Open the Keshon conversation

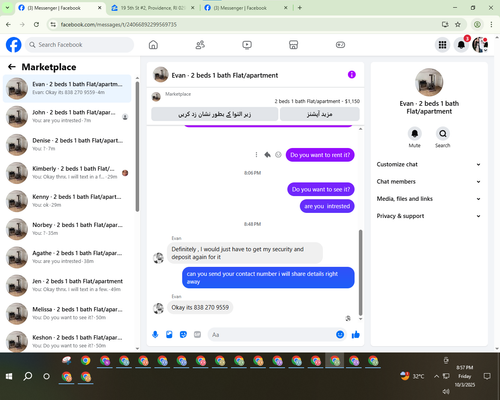[x=67, y=341]
